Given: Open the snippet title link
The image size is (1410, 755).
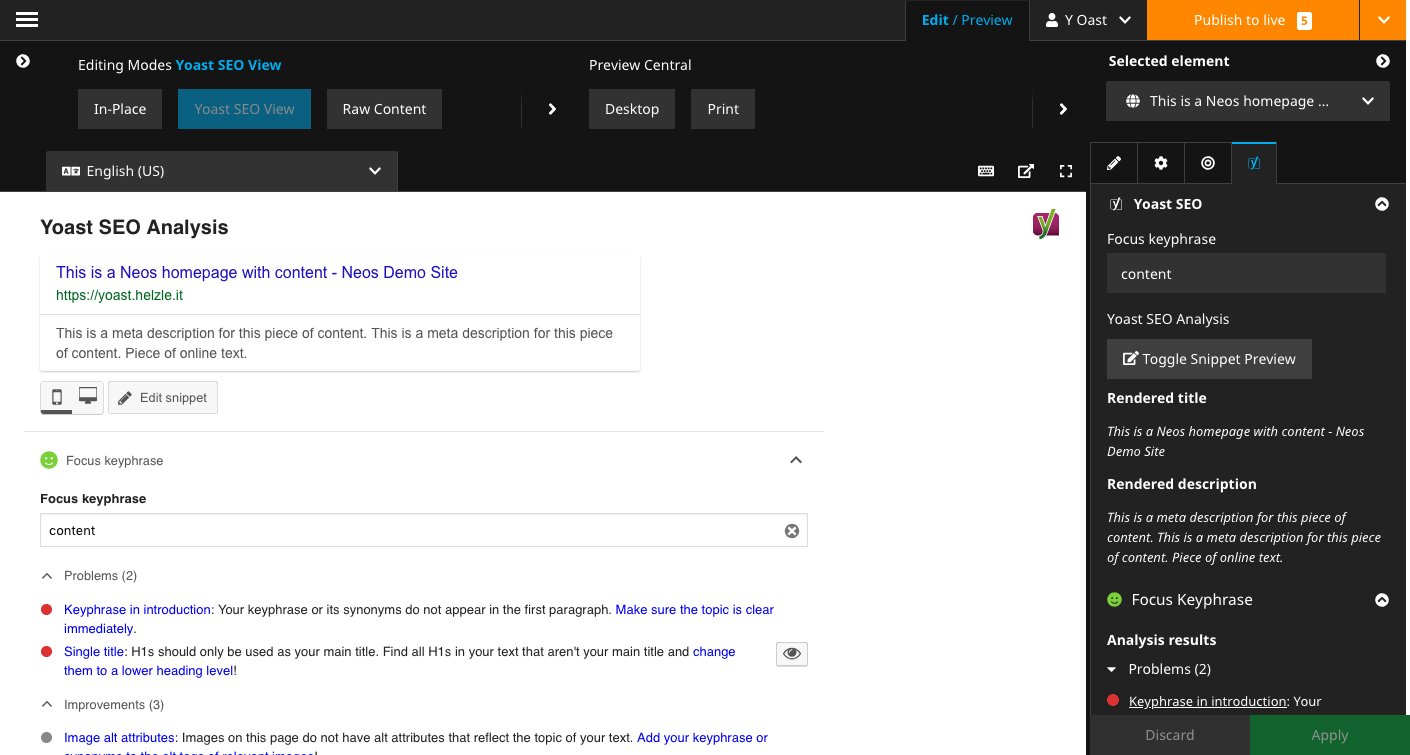Looking at the screenshot, I should coord(257,272).
